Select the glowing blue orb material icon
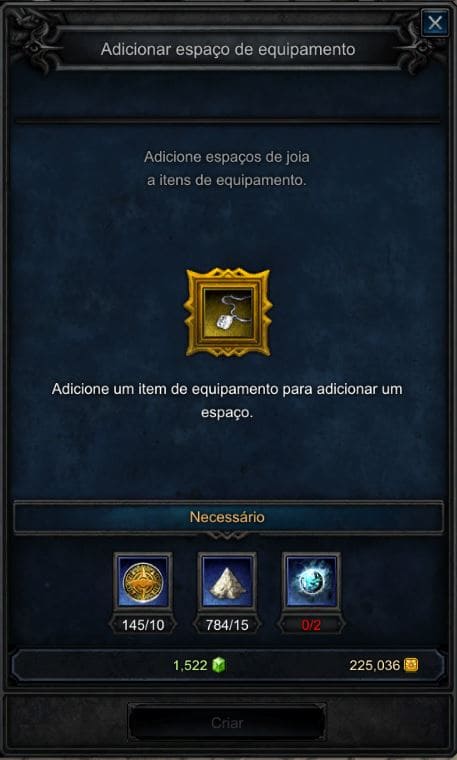 pyautogui.click(x=311, y=582)
